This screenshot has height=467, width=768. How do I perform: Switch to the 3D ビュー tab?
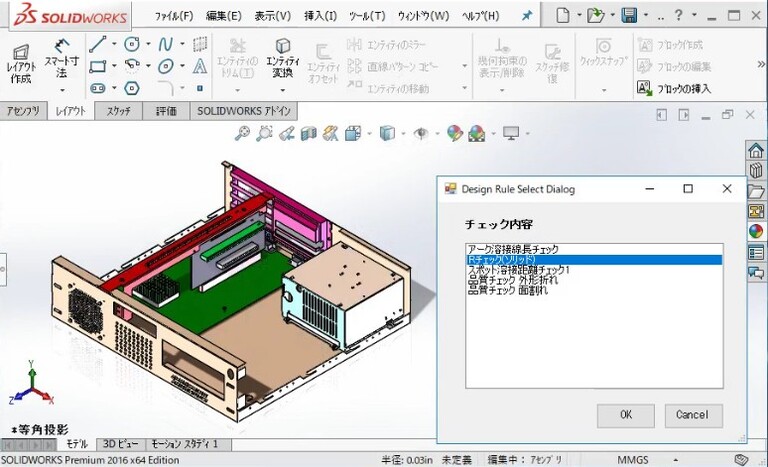pos(121,444)
